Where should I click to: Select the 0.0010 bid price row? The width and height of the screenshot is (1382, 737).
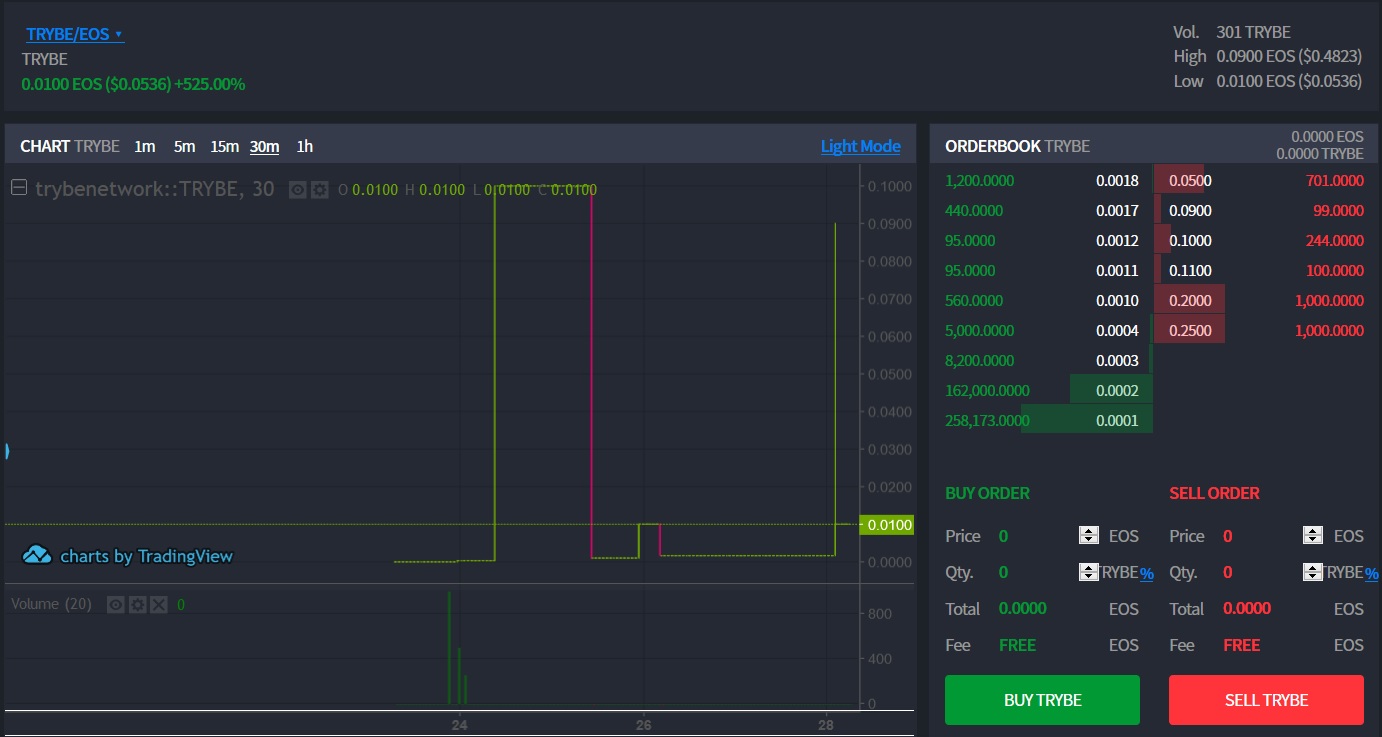pos(1042,301)
